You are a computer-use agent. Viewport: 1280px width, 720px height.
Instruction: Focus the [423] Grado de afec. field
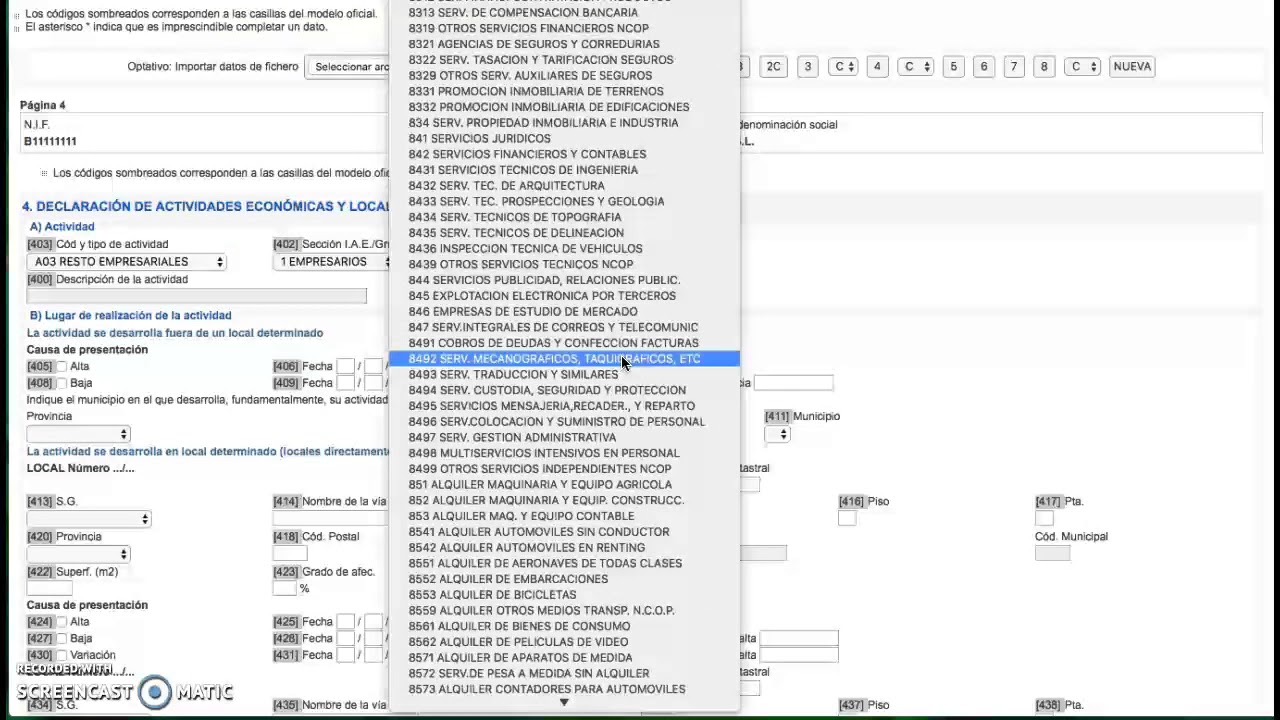coord(284,588)
